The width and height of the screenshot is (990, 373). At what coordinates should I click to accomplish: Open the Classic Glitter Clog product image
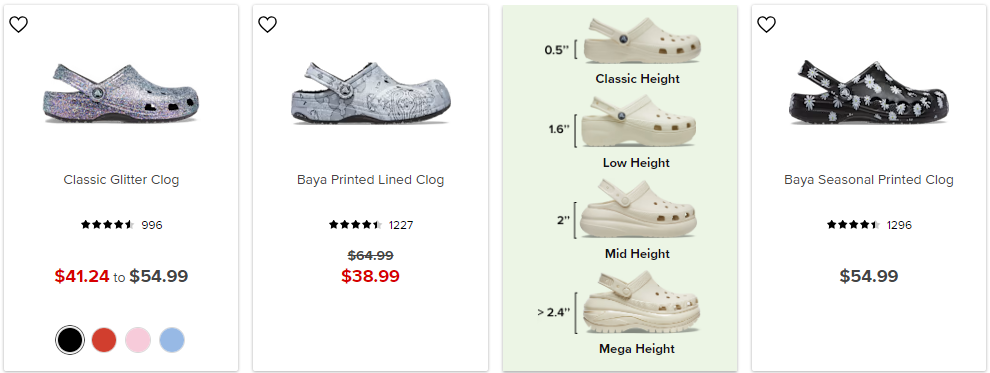121,93
